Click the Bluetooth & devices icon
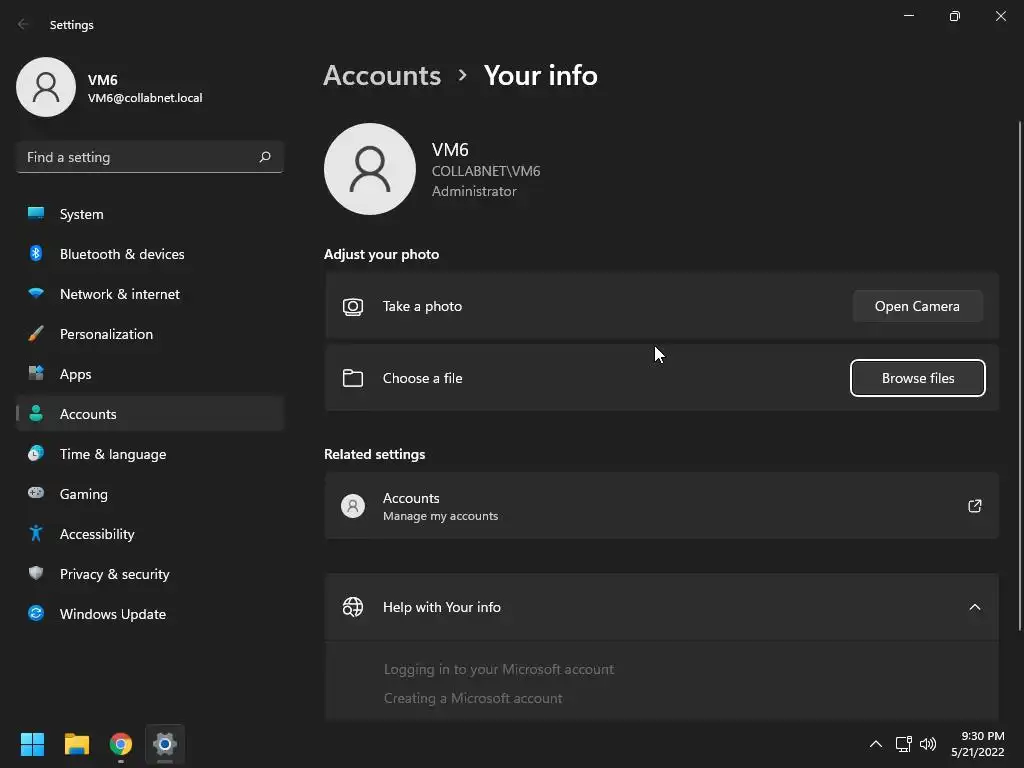 [36, 254]
